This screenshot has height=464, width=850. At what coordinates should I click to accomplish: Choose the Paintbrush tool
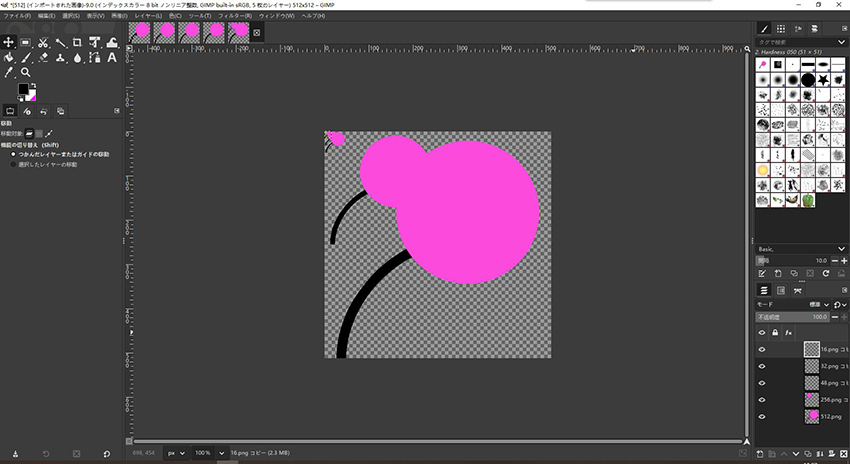(26, 58)
